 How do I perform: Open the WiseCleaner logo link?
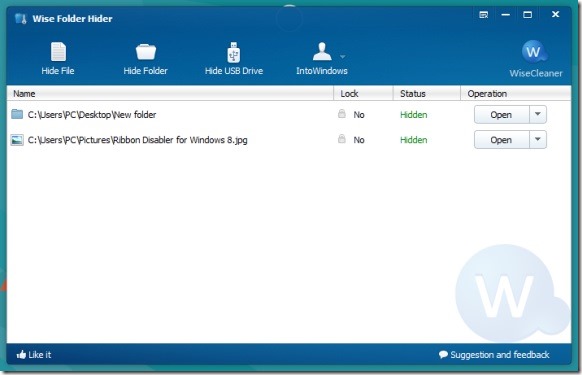tap(534, 51)
